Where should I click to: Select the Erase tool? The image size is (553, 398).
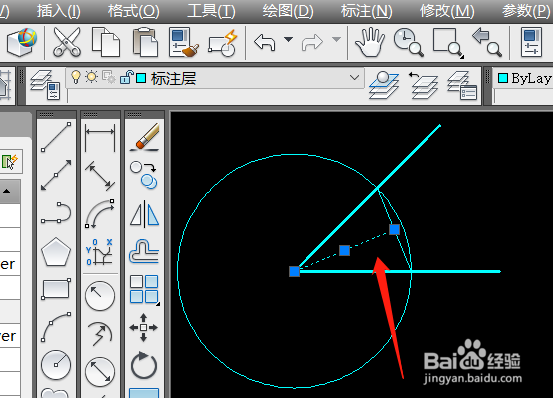[144, 137]
